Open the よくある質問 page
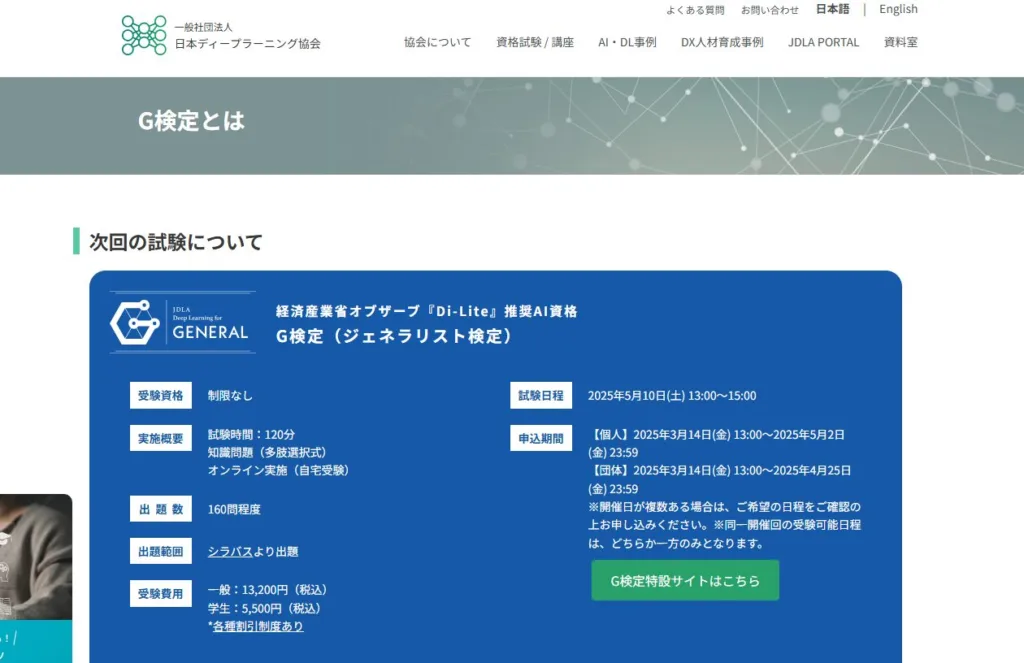The image size is (1024, 663). [x=695, y=10]
